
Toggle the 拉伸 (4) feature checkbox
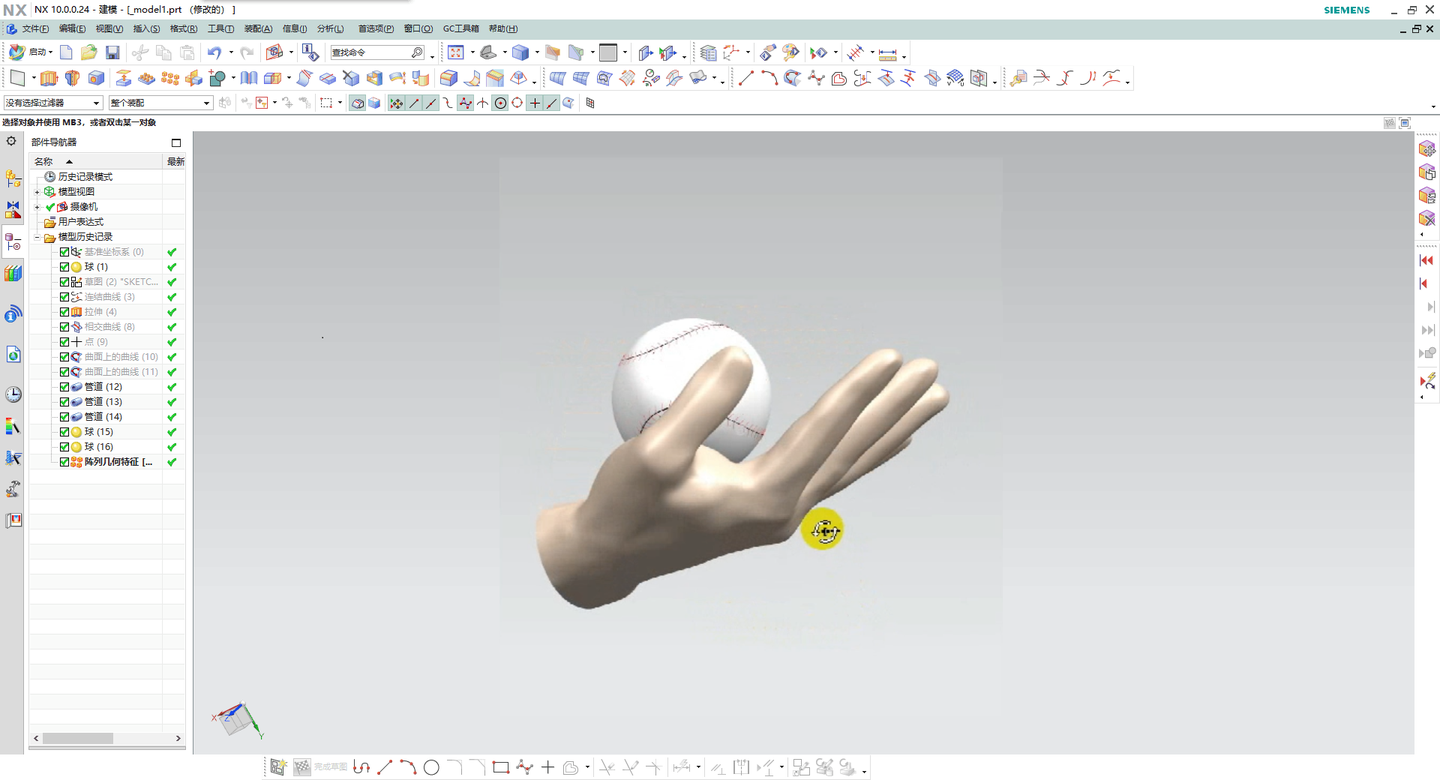[x=64, y=312]
